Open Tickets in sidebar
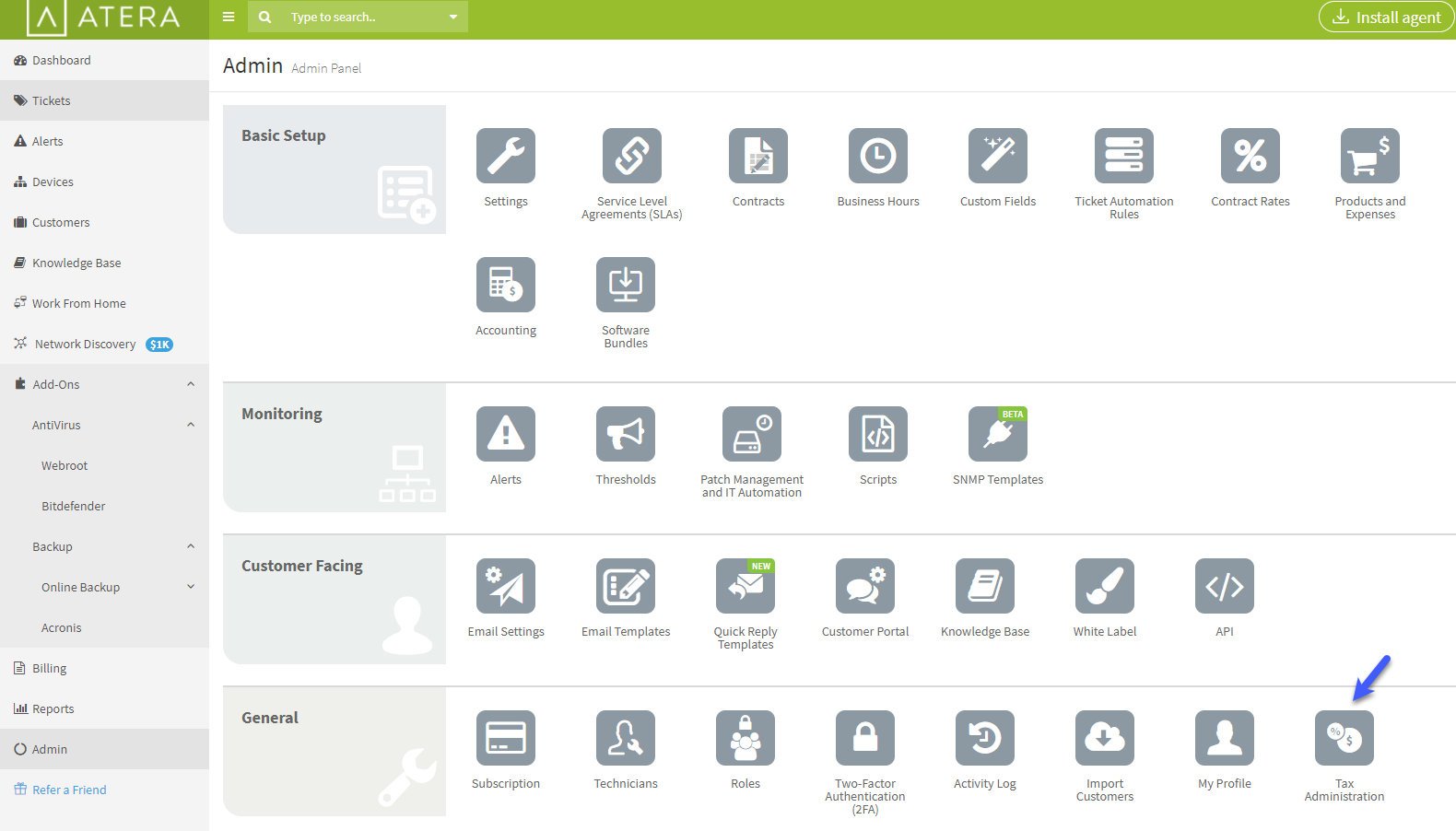The image size is (1456, 831). click(x=104, y=100)
